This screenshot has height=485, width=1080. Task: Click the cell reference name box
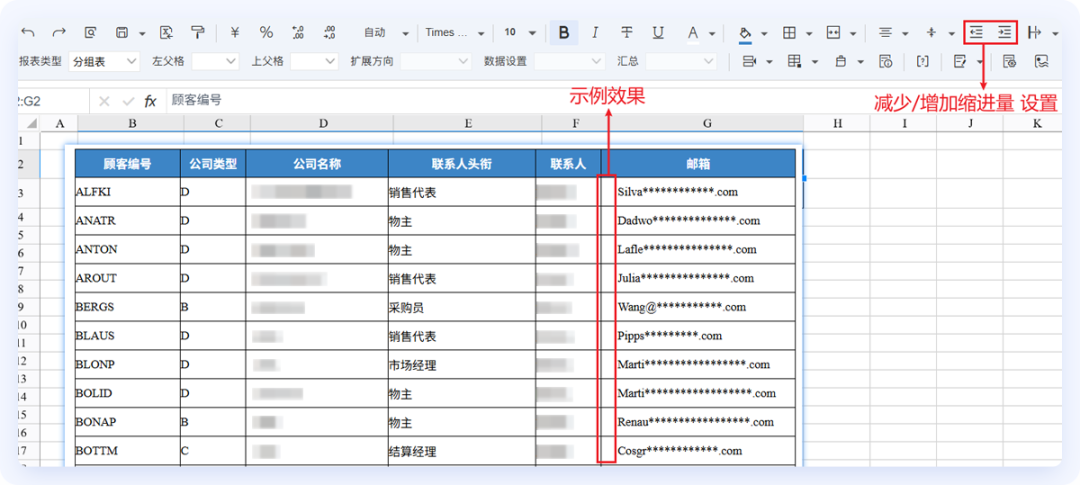52,101
